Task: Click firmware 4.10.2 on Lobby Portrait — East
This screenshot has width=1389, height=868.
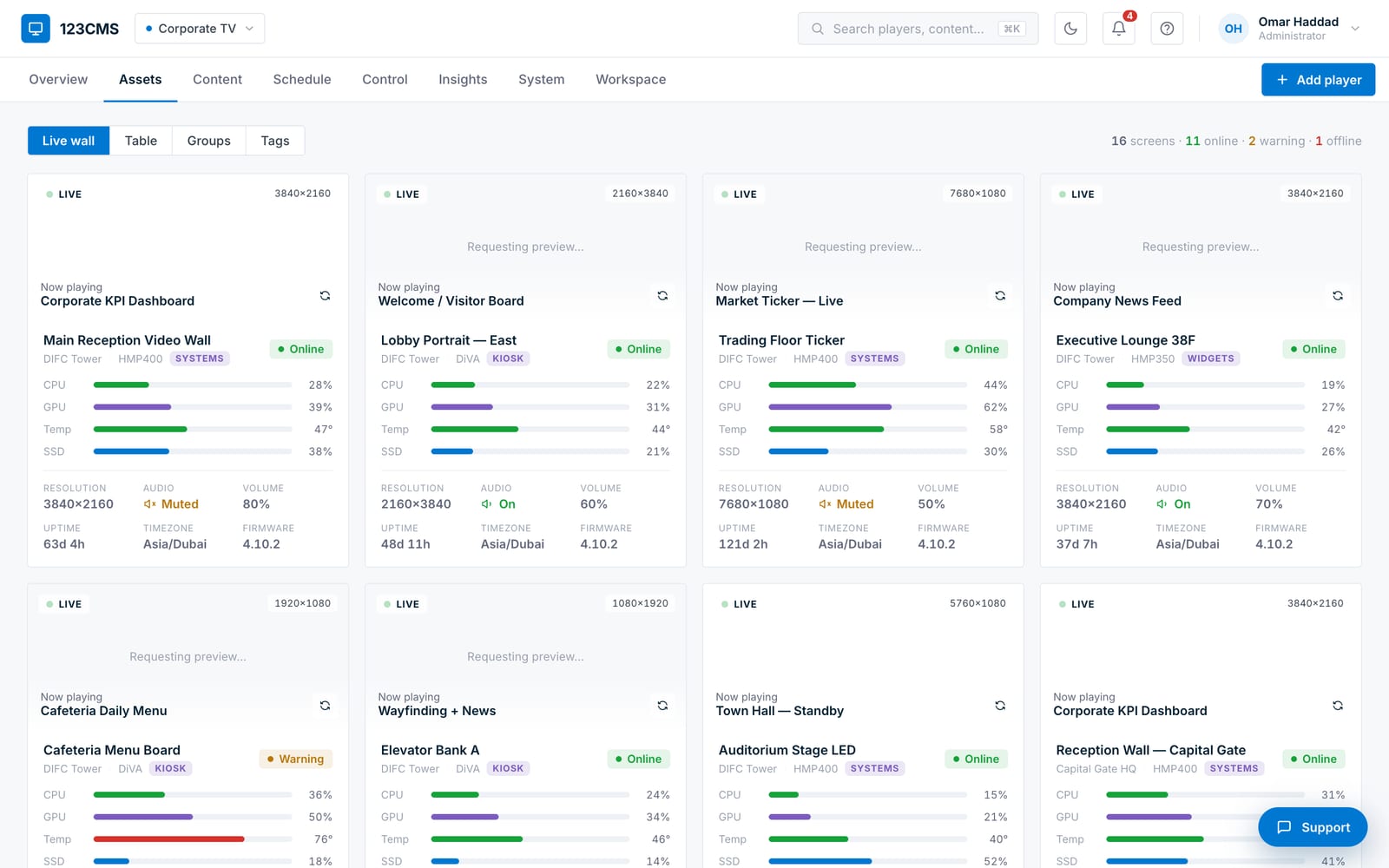Action: 599,544
